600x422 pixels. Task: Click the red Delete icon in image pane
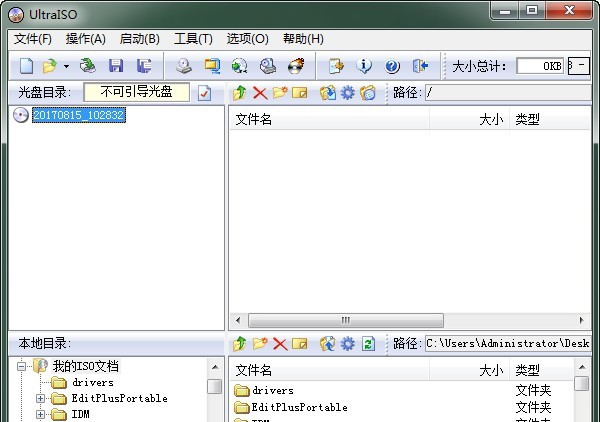tap(260, 93)
